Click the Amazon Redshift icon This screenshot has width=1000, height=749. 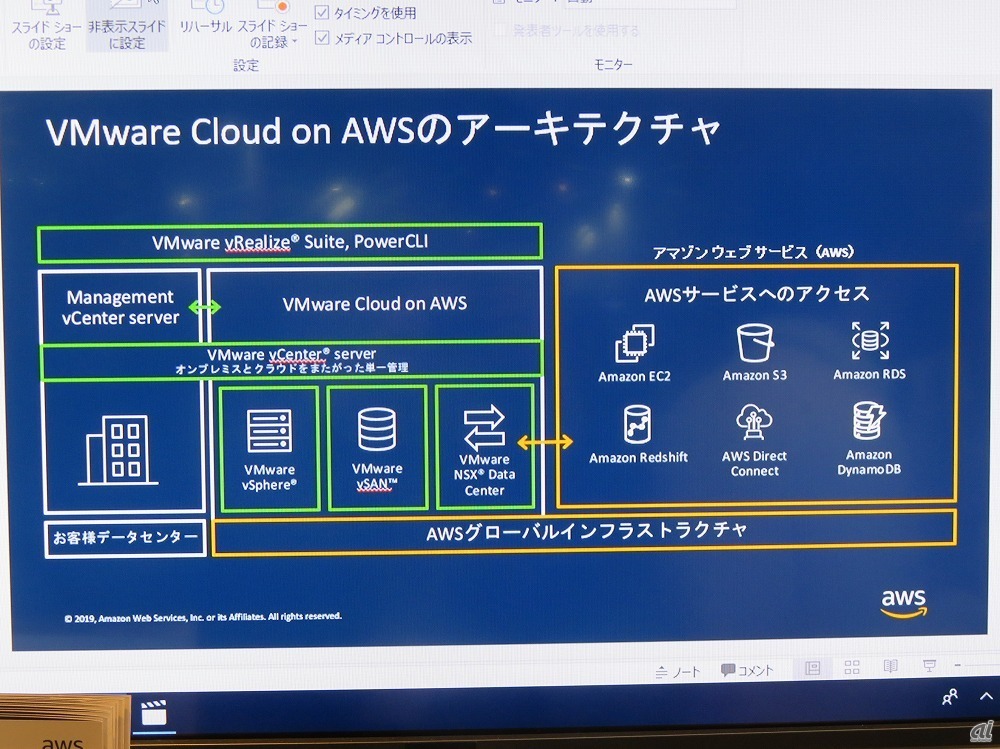tap(637, 424)
